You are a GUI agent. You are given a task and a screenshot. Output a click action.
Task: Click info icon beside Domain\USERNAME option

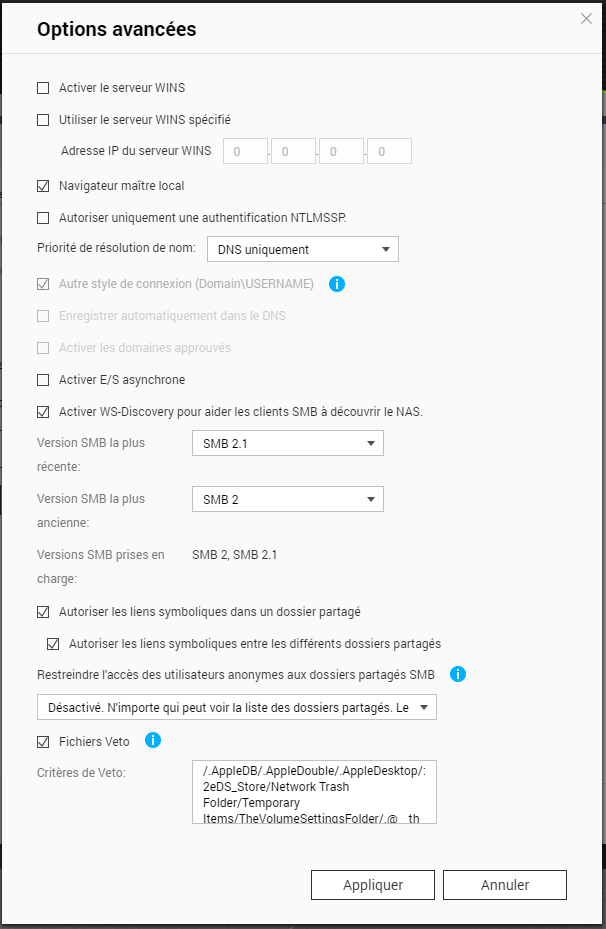coord(337,284)
